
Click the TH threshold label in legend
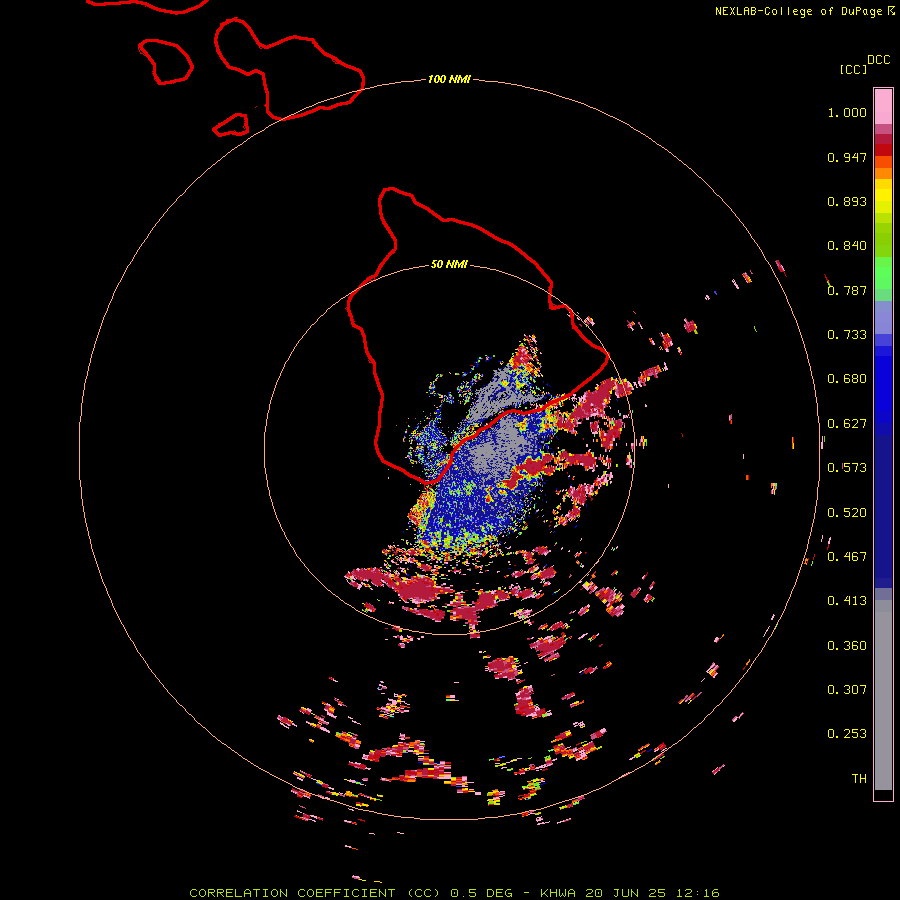[x=859, y=779]
